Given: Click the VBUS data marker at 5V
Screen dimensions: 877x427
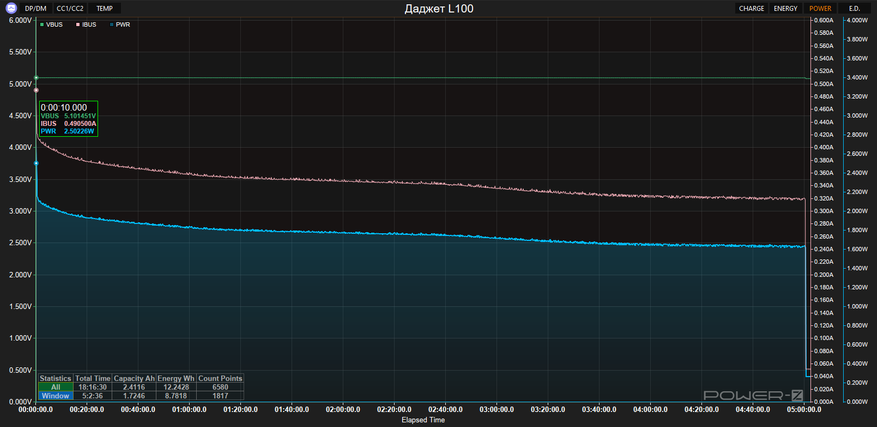Looking at the screenshot, I should [36, 78].
